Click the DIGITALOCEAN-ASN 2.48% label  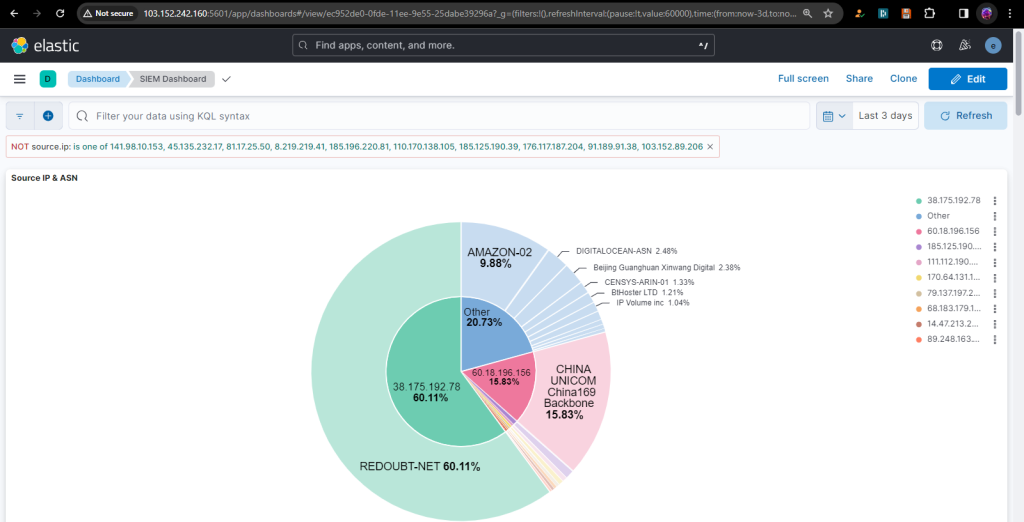[x=626, y=251]
